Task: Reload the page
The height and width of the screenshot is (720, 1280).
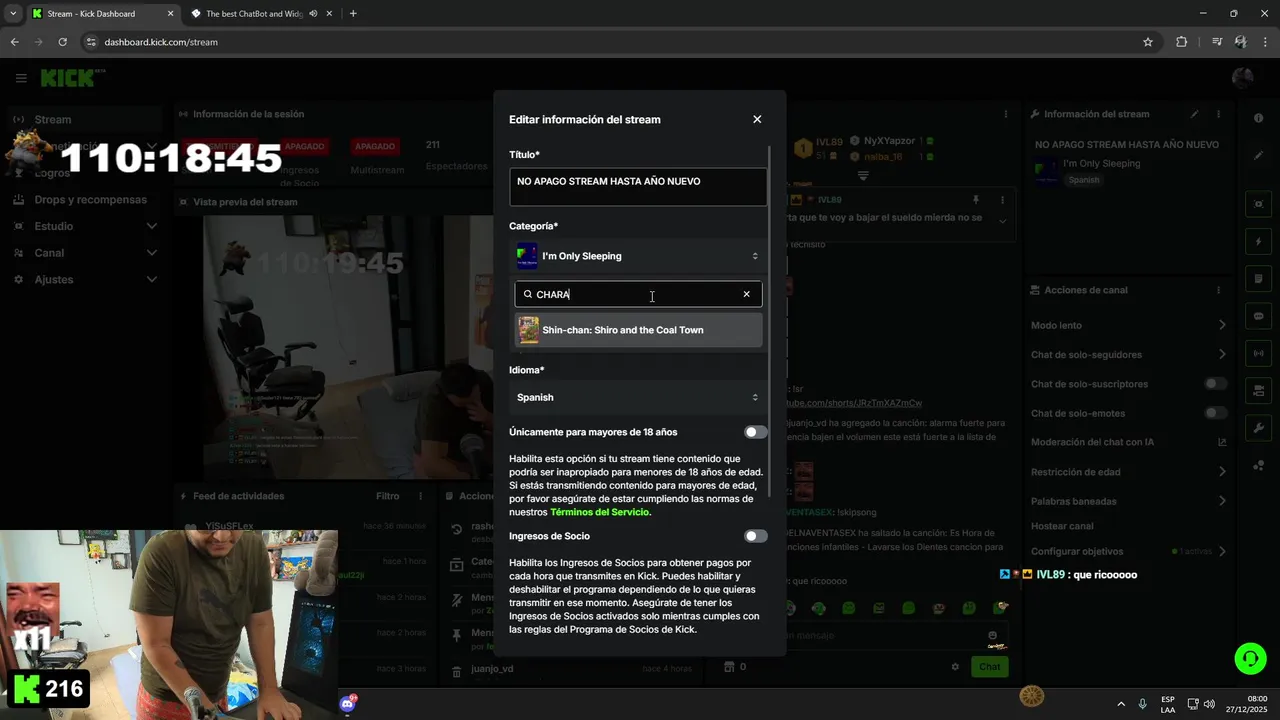Action: click(x=62, y=42)
